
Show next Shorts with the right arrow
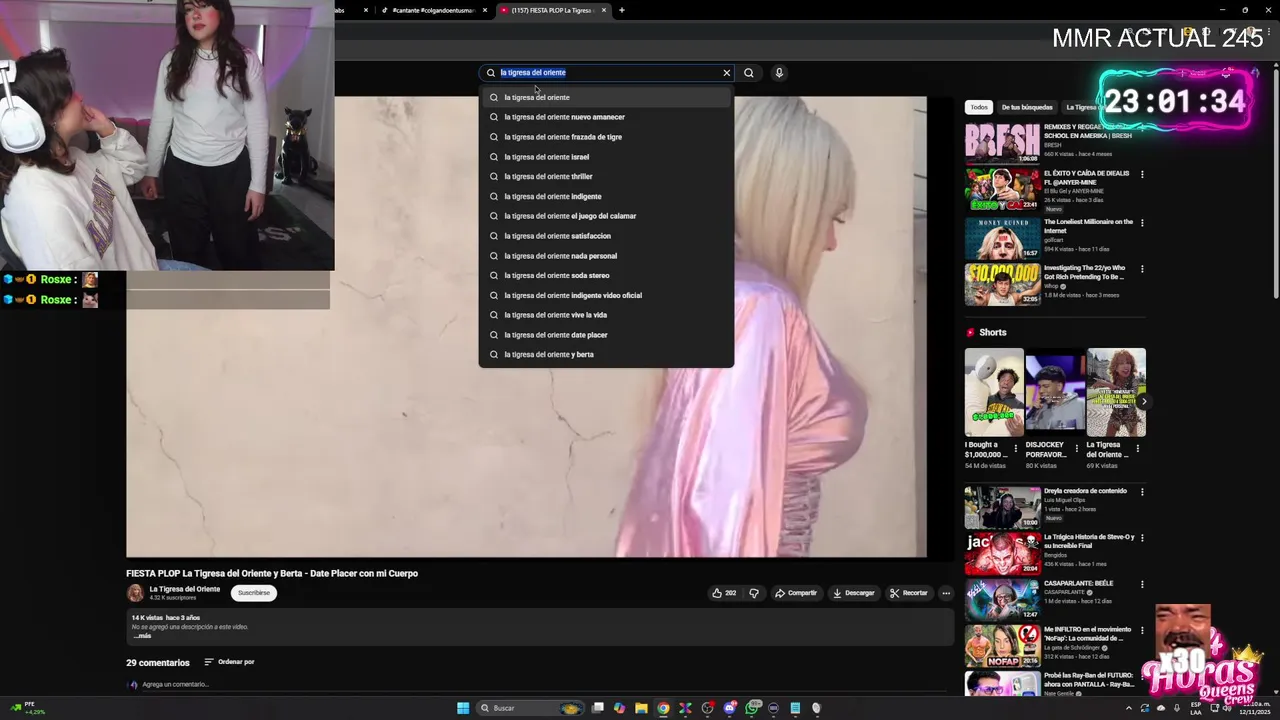pos(1144,401)
